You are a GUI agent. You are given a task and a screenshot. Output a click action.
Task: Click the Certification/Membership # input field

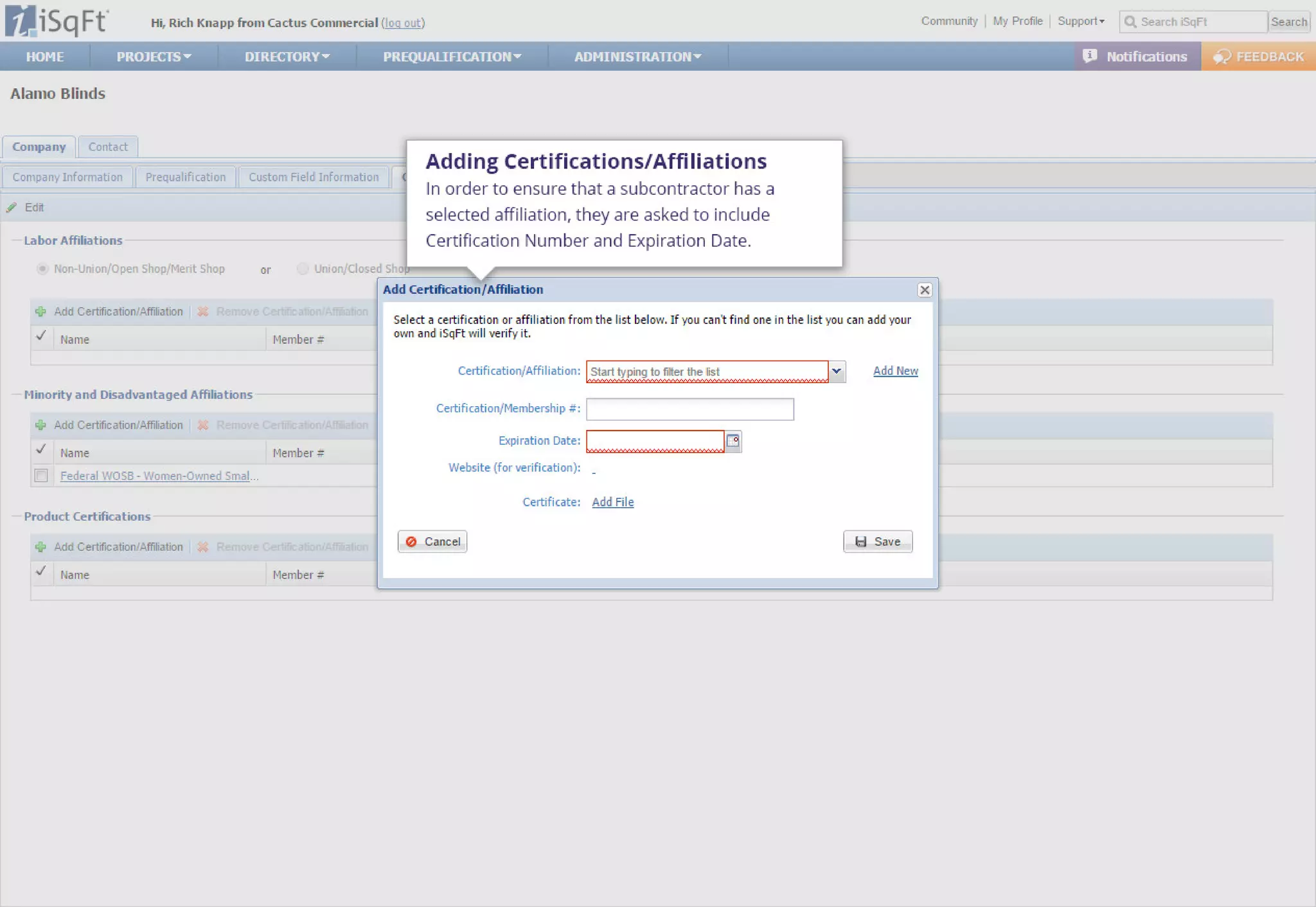[x=690, y=409]
